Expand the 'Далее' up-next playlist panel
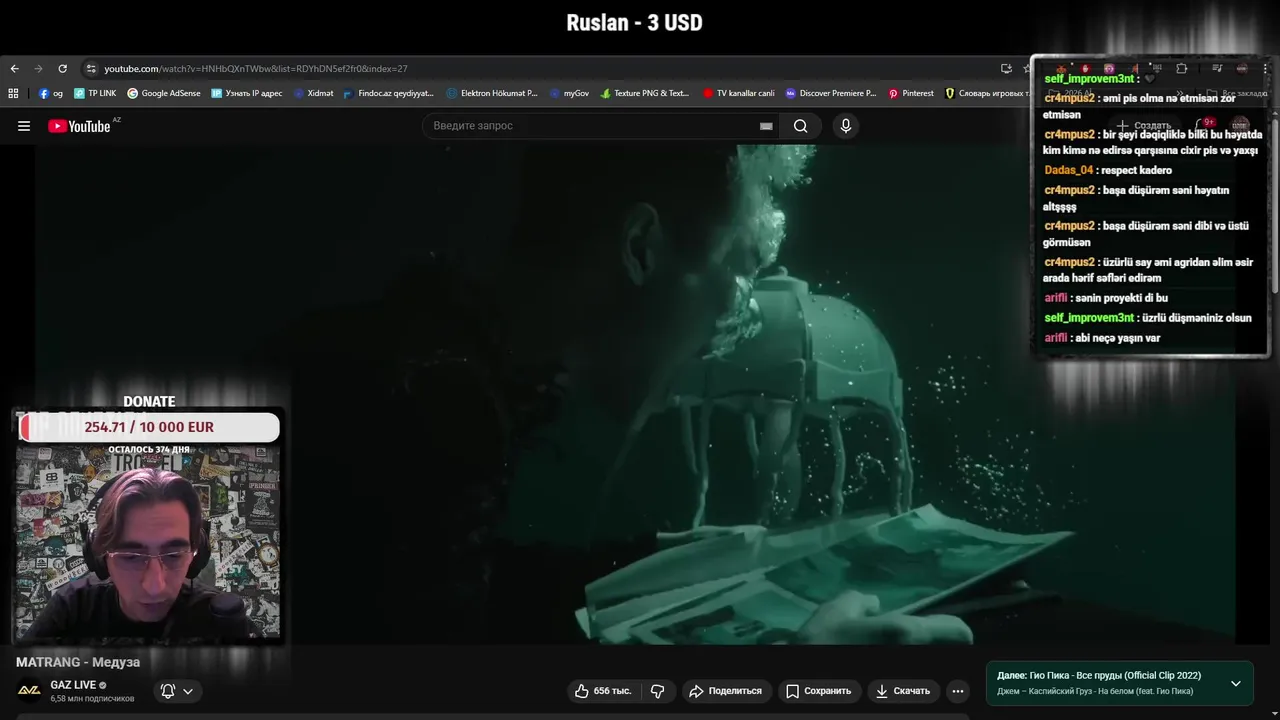Viewport: 1280px width, 720px height. tap(1236, 684)
